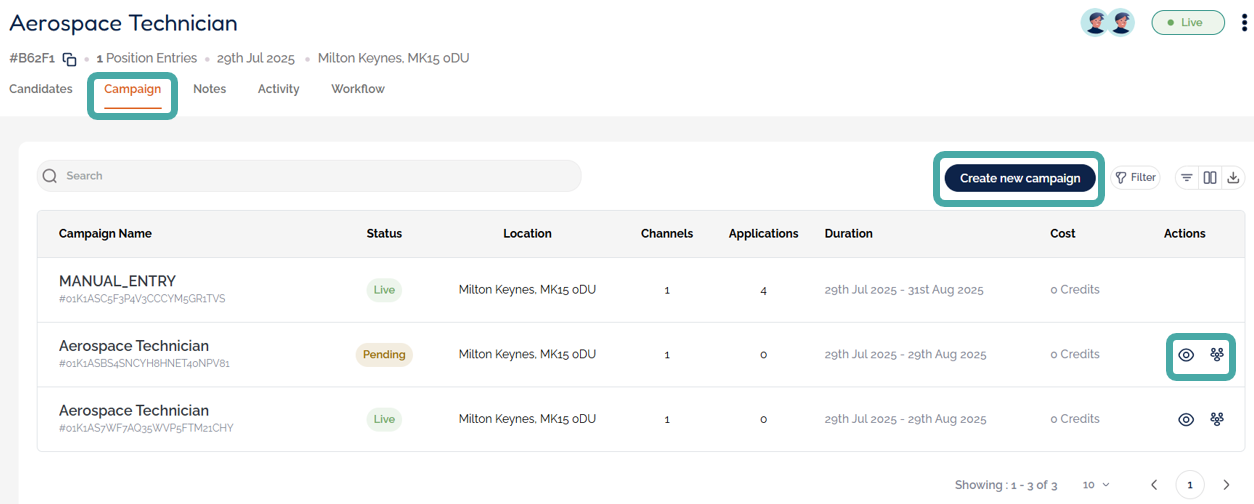Viewport: 1254px width, 504px height.
Task: Open the column layout icon
Action: click(x=1210, y=178)
